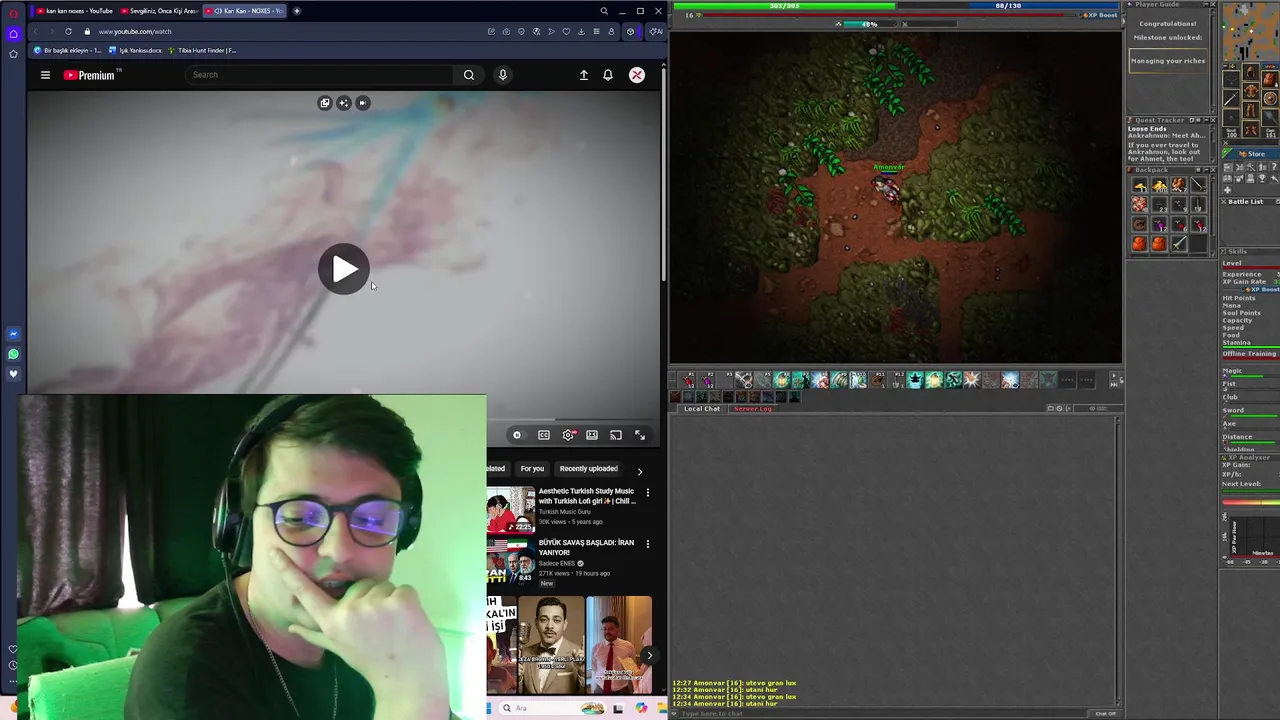
Task: Switch to the Local Chat tab in Tibia
Action: point(702,408)
